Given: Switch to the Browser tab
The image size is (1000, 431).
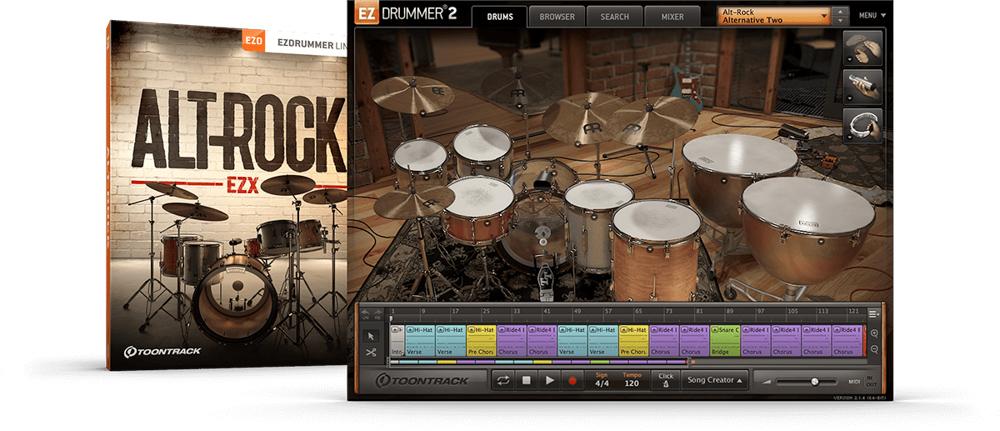Looking at the screenshot, I should coord(557,17).
